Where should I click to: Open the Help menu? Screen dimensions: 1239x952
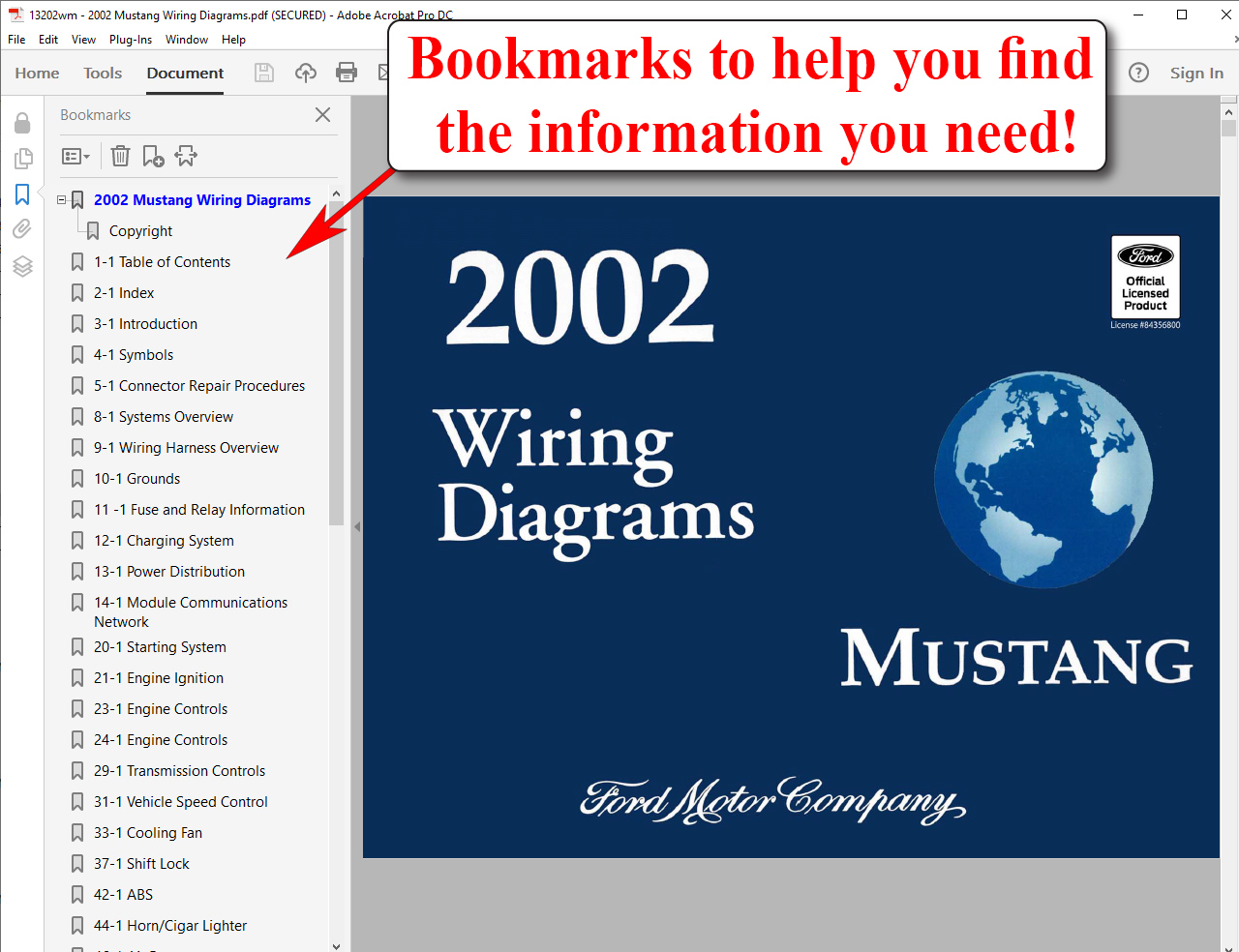pyautogui.click(x=233, y=40)
